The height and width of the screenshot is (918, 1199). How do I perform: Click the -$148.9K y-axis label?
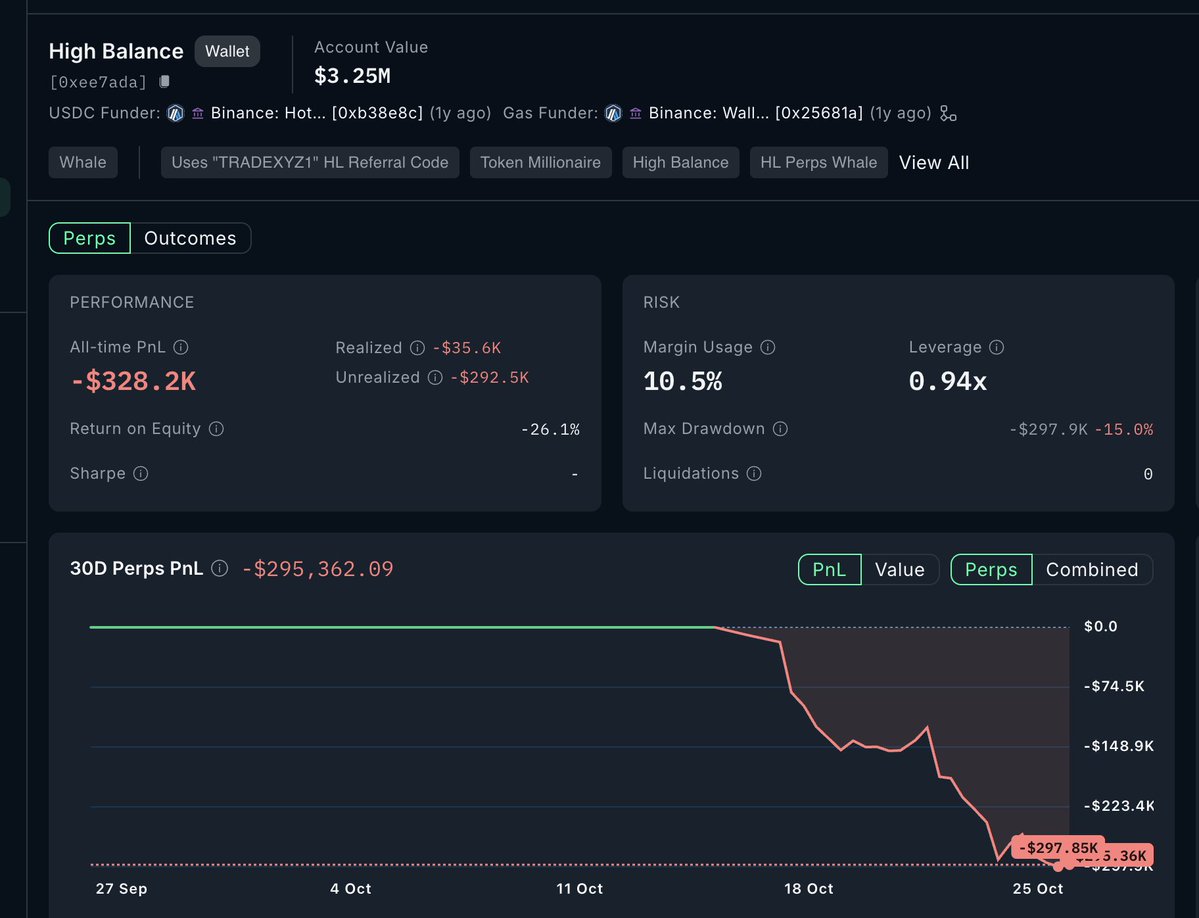[1119, 746]
